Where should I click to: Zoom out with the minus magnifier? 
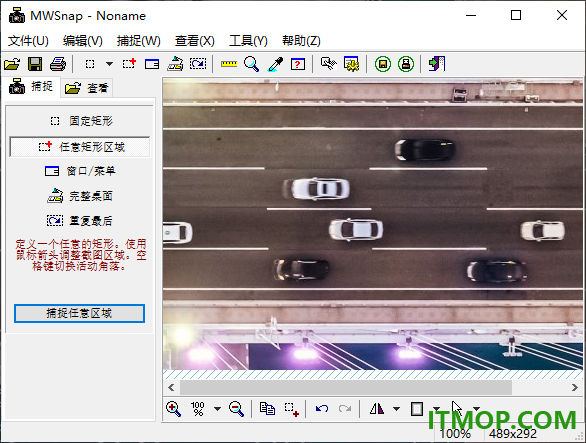click(x=237, y=409)
